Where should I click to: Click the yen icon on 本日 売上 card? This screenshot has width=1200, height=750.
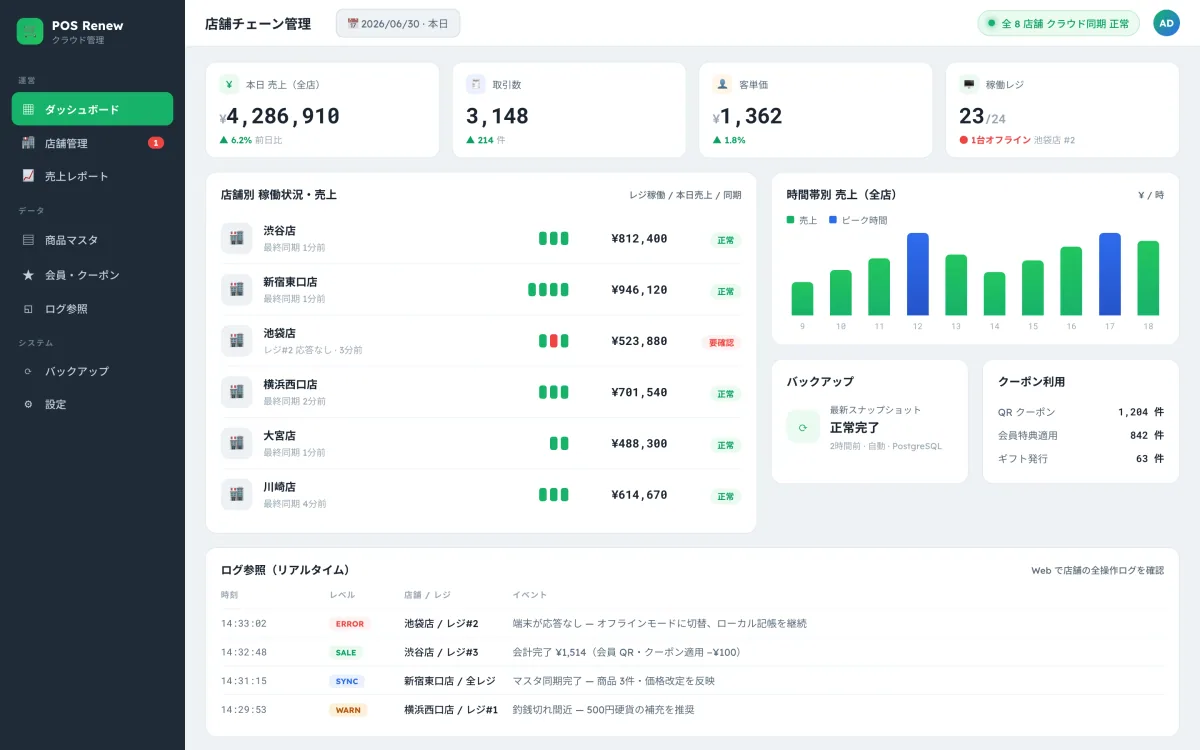[229, 85]
